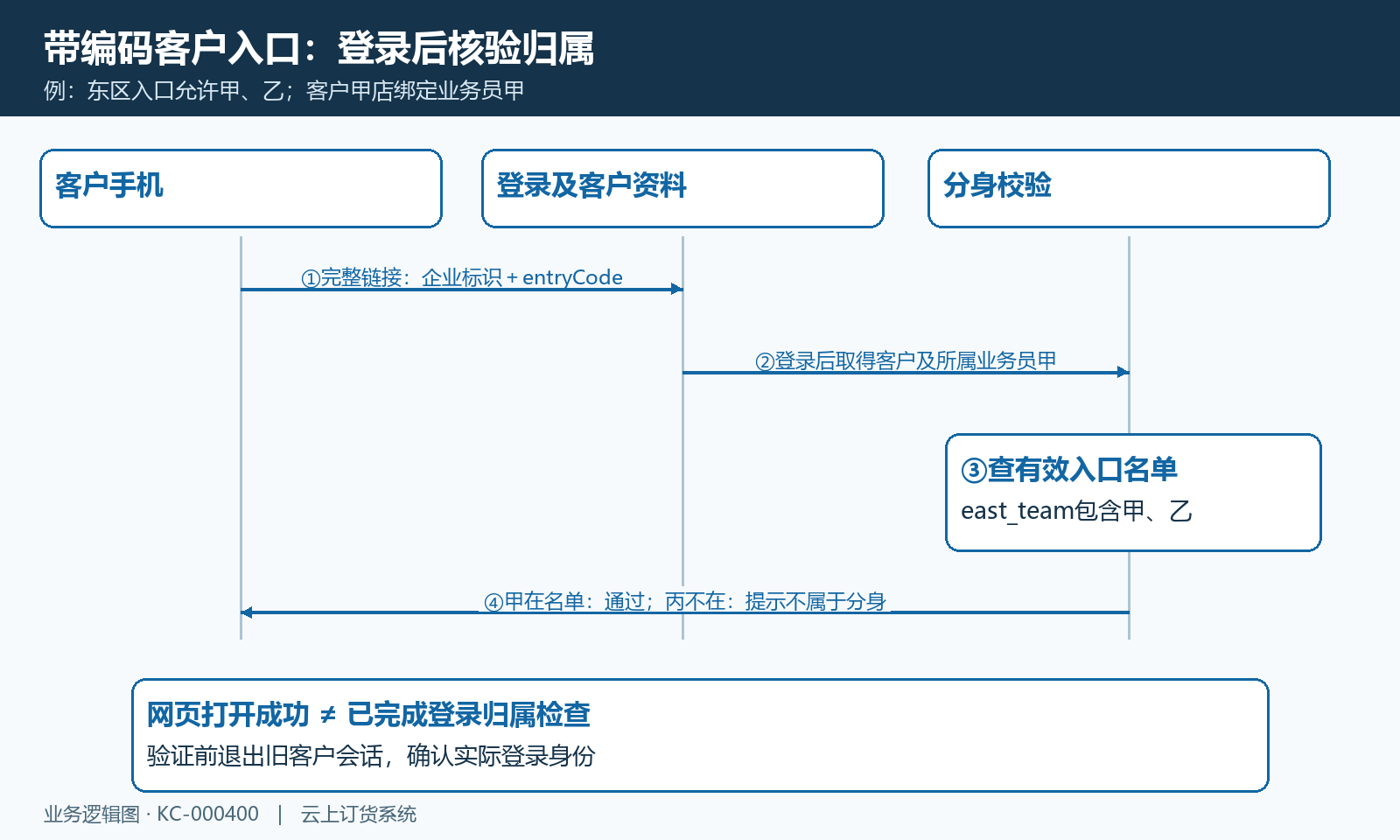
Task: Click the heading 网页打开成功 ≠ 已完成登录归属检查
Action: [x=368, y=715]
